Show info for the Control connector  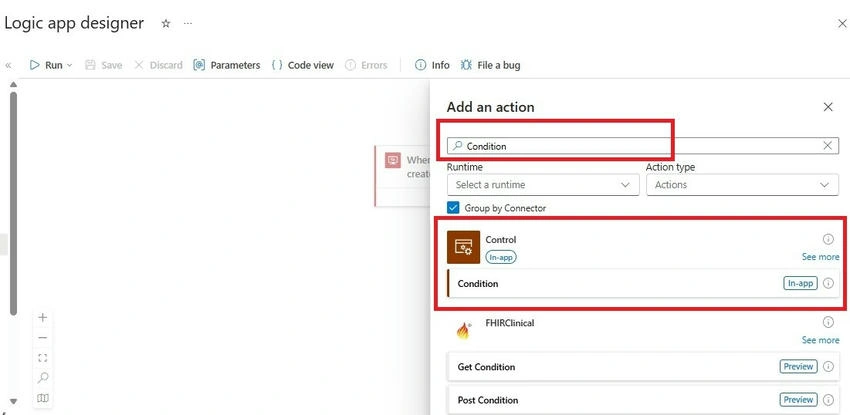click(x=828, y=239)
